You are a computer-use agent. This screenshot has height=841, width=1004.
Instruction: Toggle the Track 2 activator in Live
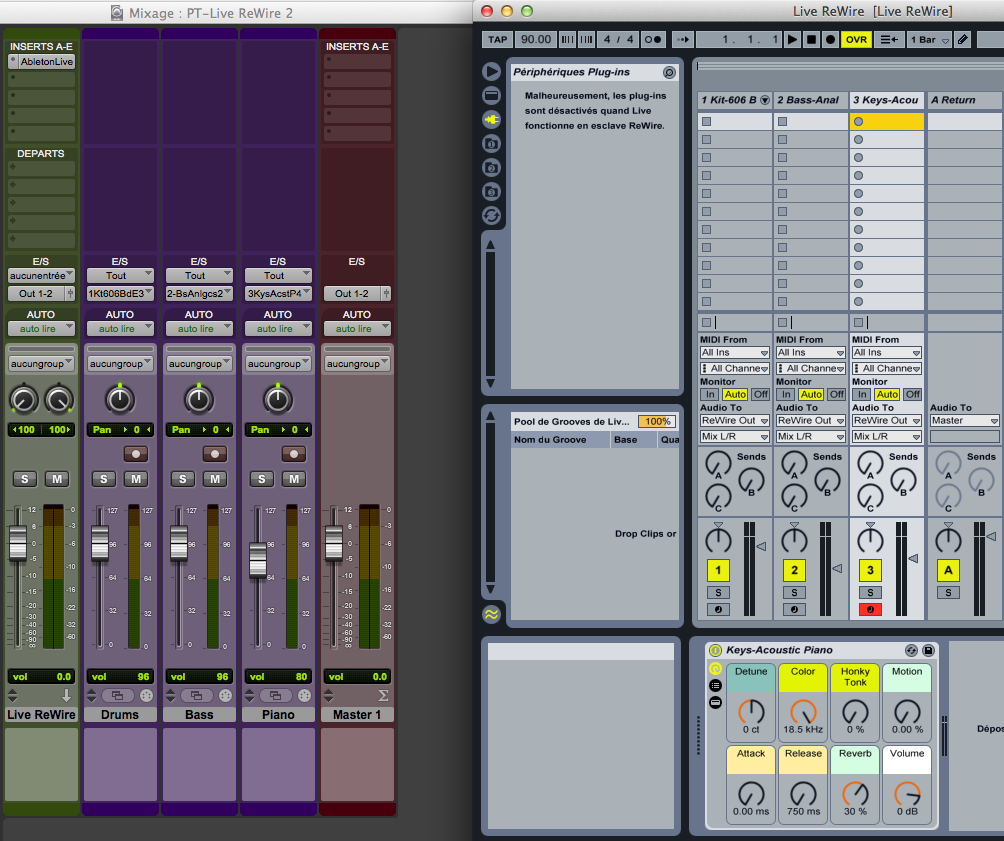(x=794, y=570)
